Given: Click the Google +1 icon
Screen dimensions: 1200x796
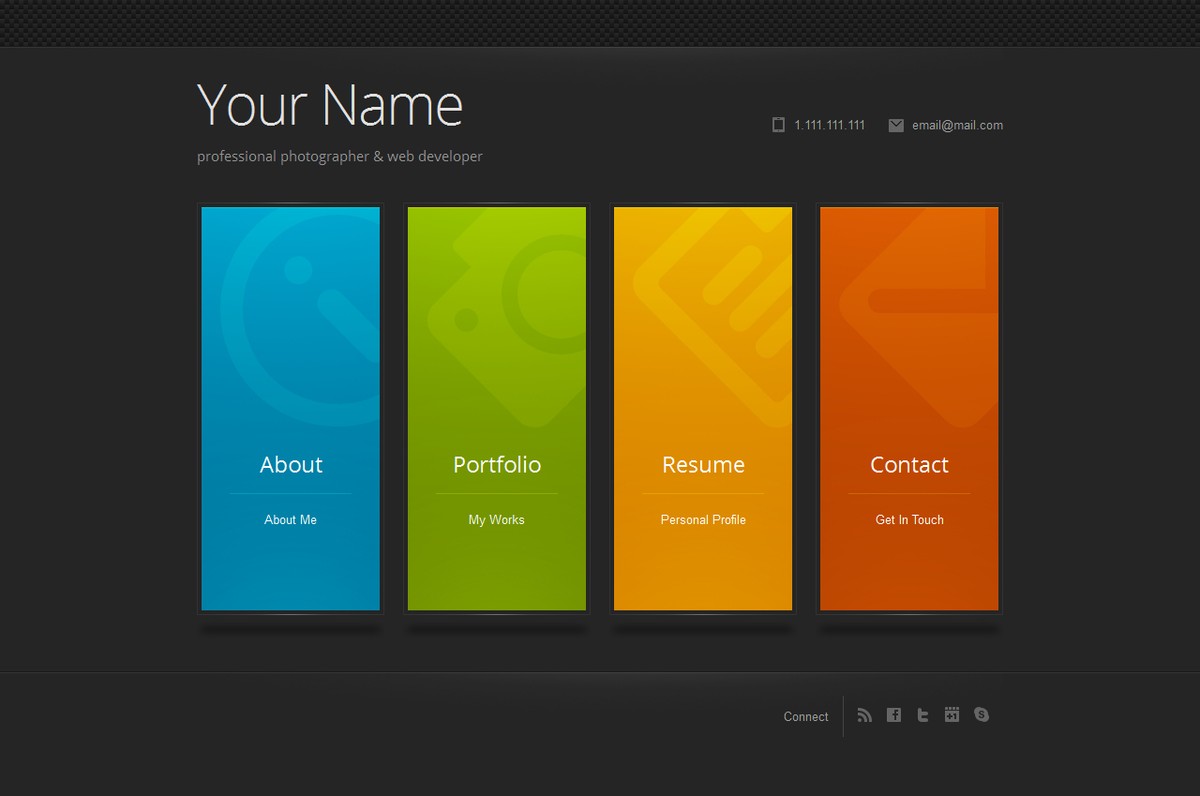Looking at the screenshot, I should pos(952,715).
